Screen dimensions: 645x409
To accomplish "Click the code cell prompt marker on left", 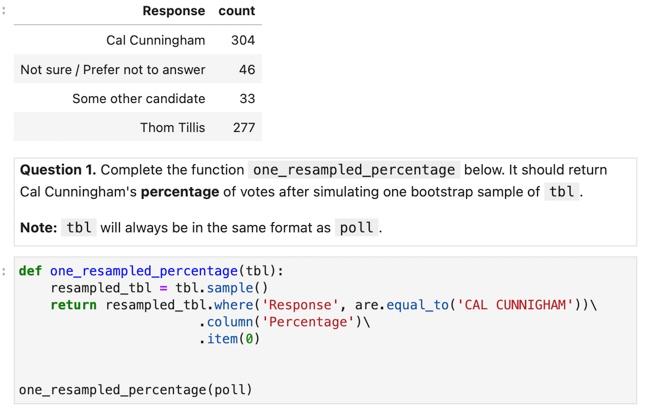I will (x=4, y=271).
